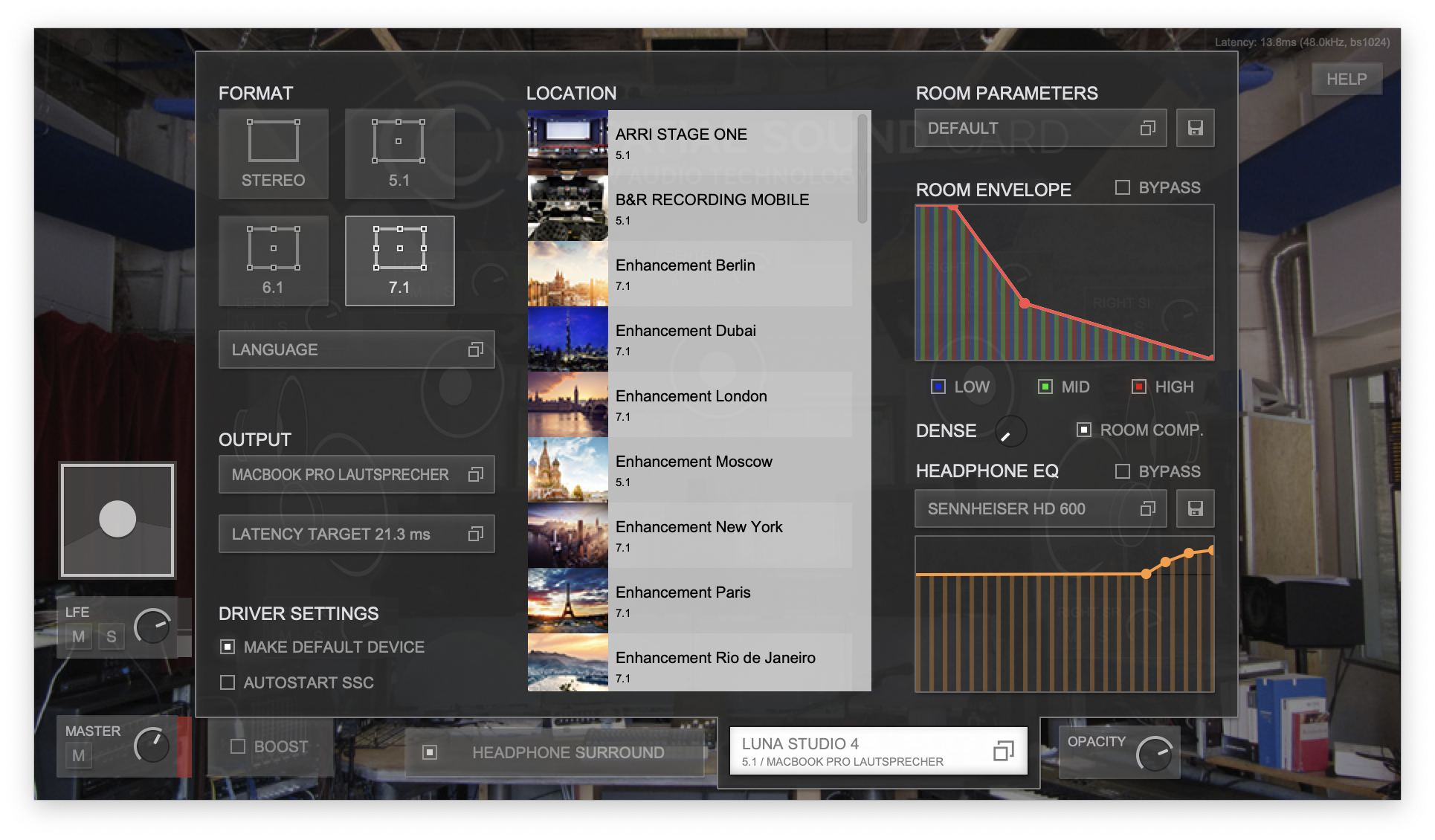Viewport: 1435px width, 840px height.
Task: Enable Autostart SSC
Action: tap(228, 682)
